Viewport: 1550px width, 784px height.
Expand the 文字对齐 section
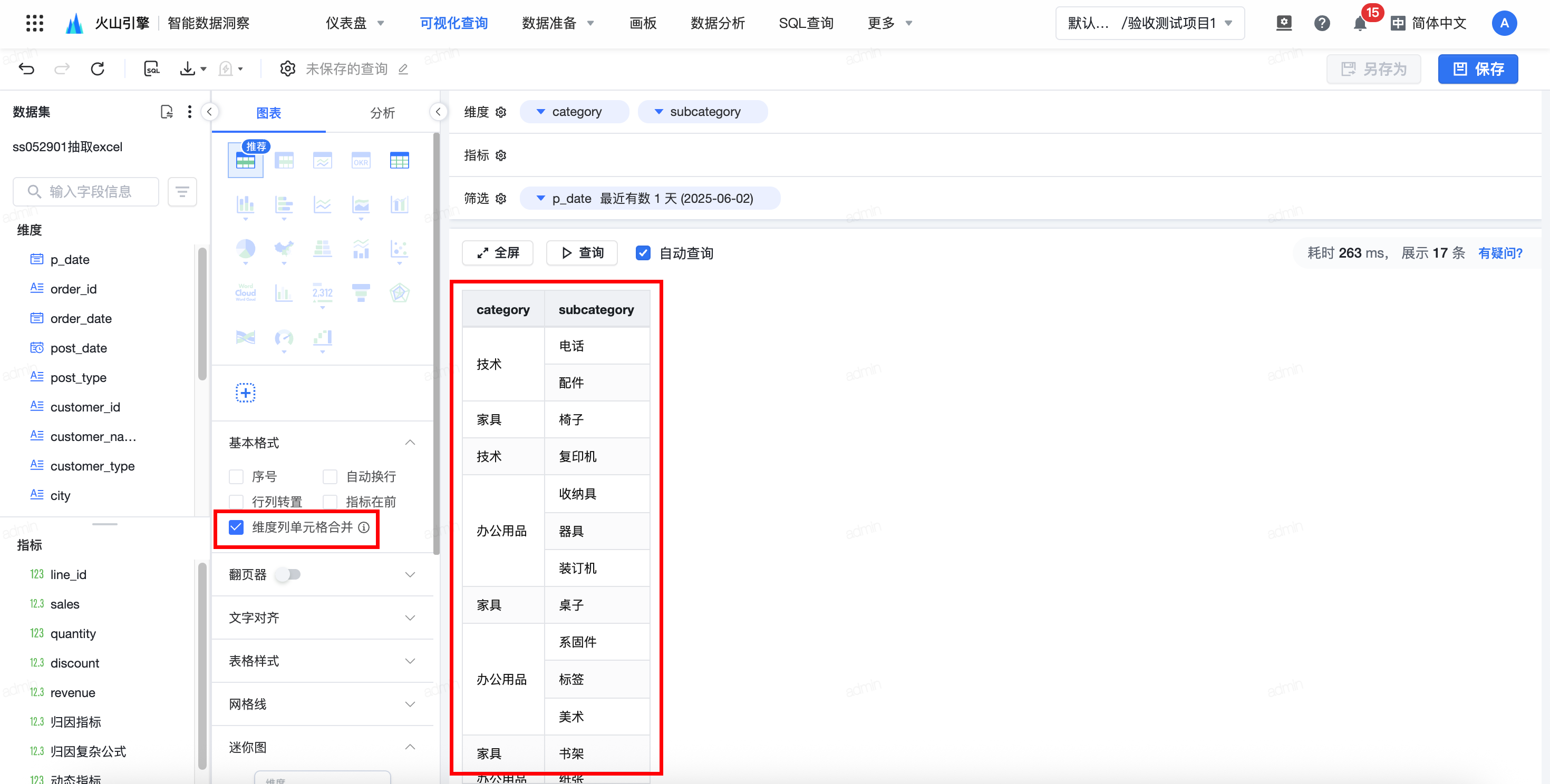click(x=410, y=618)
